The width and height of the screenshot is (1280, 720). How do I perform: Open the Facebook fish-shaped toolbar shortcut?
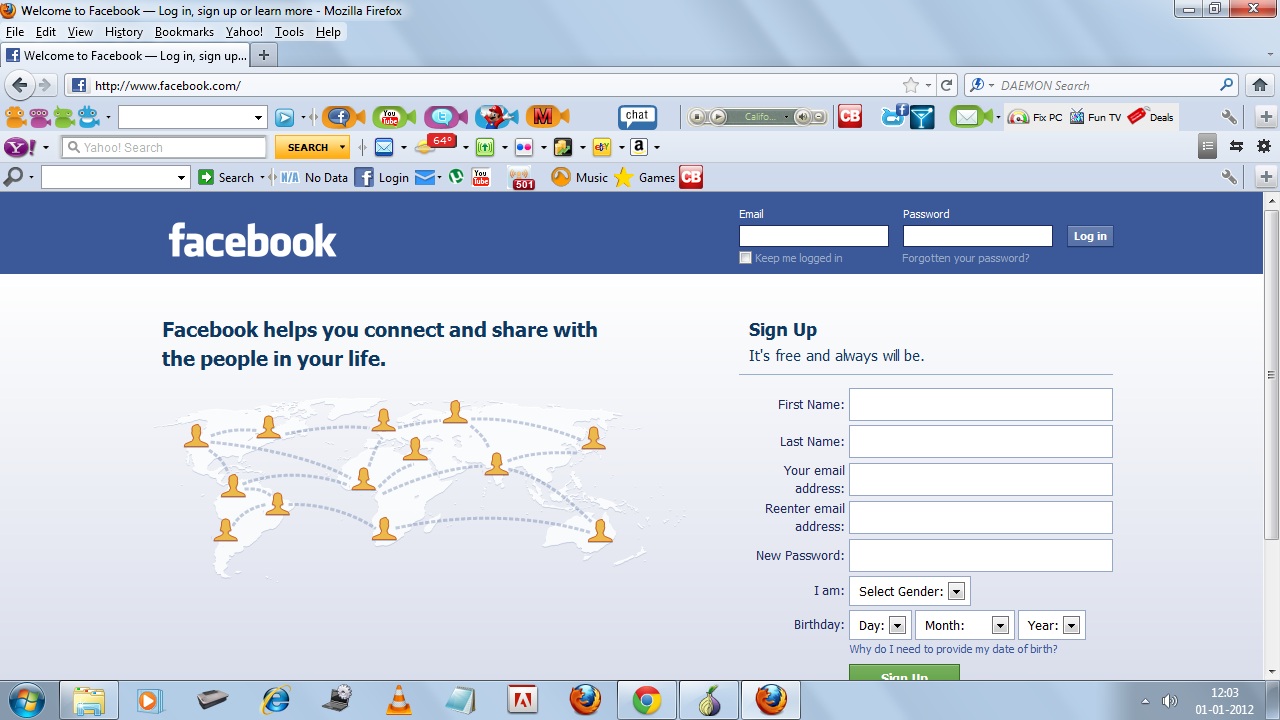click(x=343, y=117)
